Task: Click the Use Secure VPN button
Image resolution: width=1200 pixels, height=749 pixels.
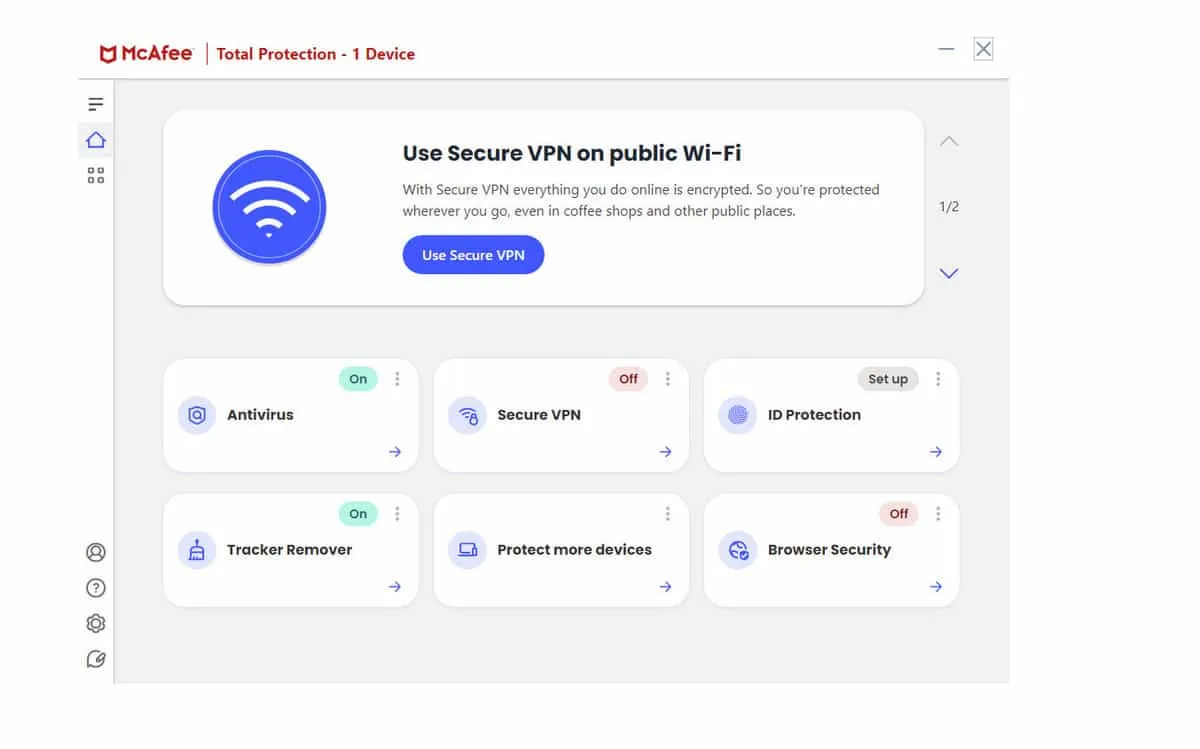Action: tap(472, 255)
